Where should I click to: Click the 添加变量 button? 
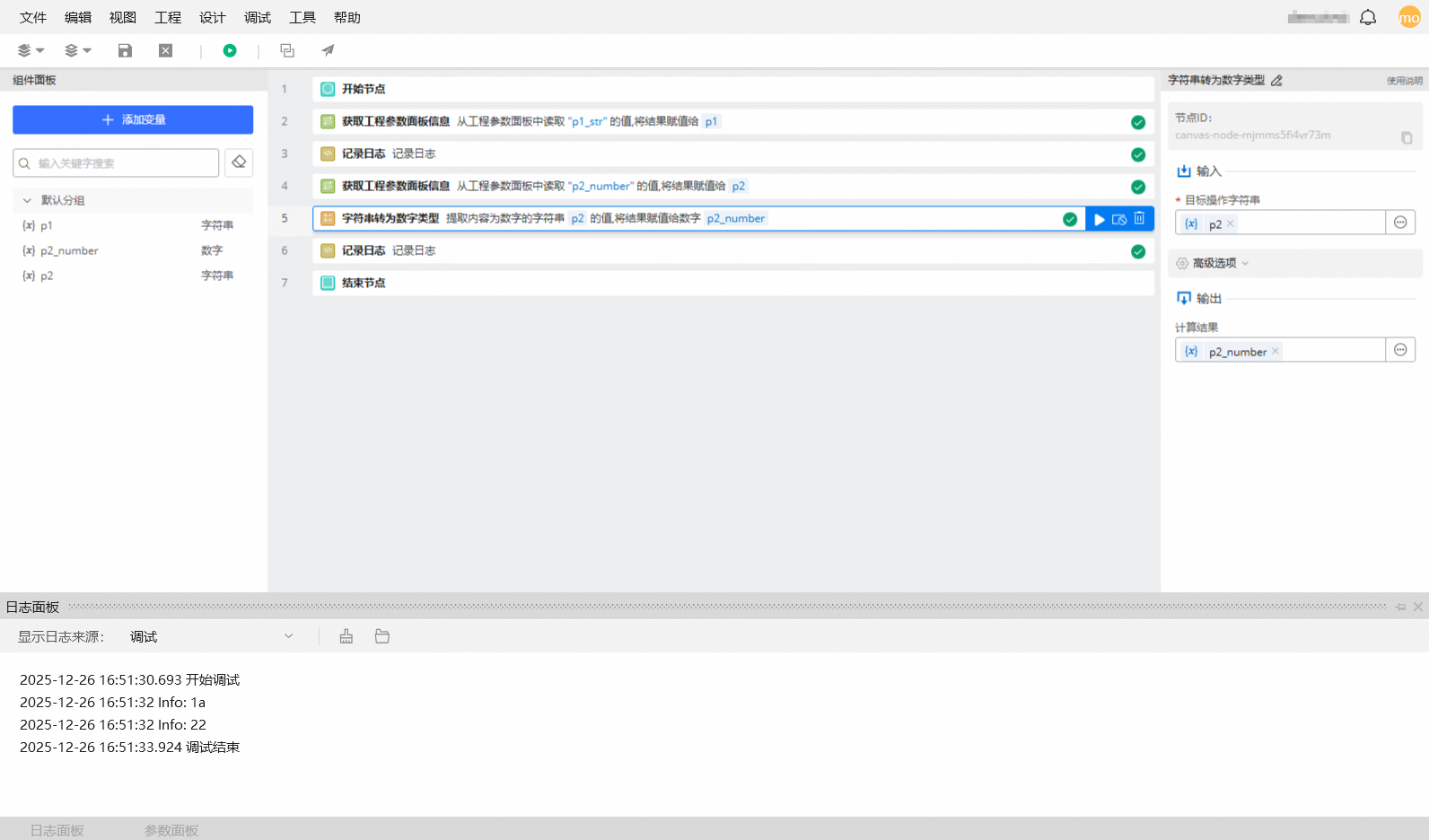pyautogui.click(x=133, y=119)
